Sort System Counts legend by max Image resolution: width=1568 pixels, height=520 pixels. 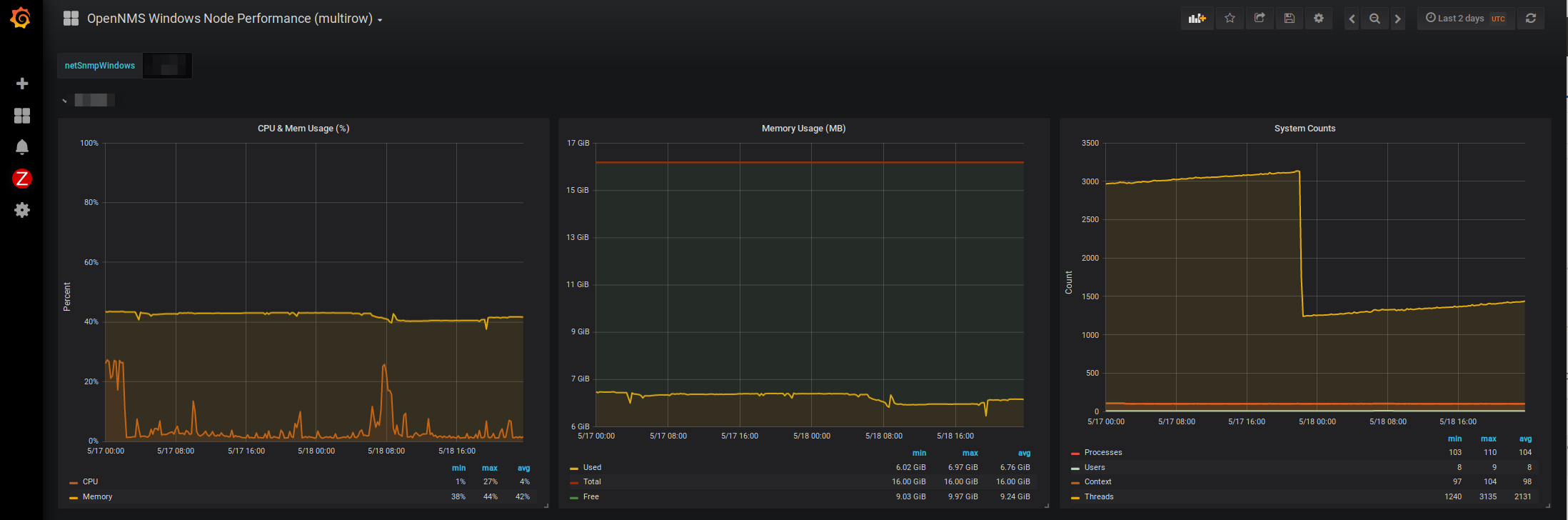(1489, 439)
